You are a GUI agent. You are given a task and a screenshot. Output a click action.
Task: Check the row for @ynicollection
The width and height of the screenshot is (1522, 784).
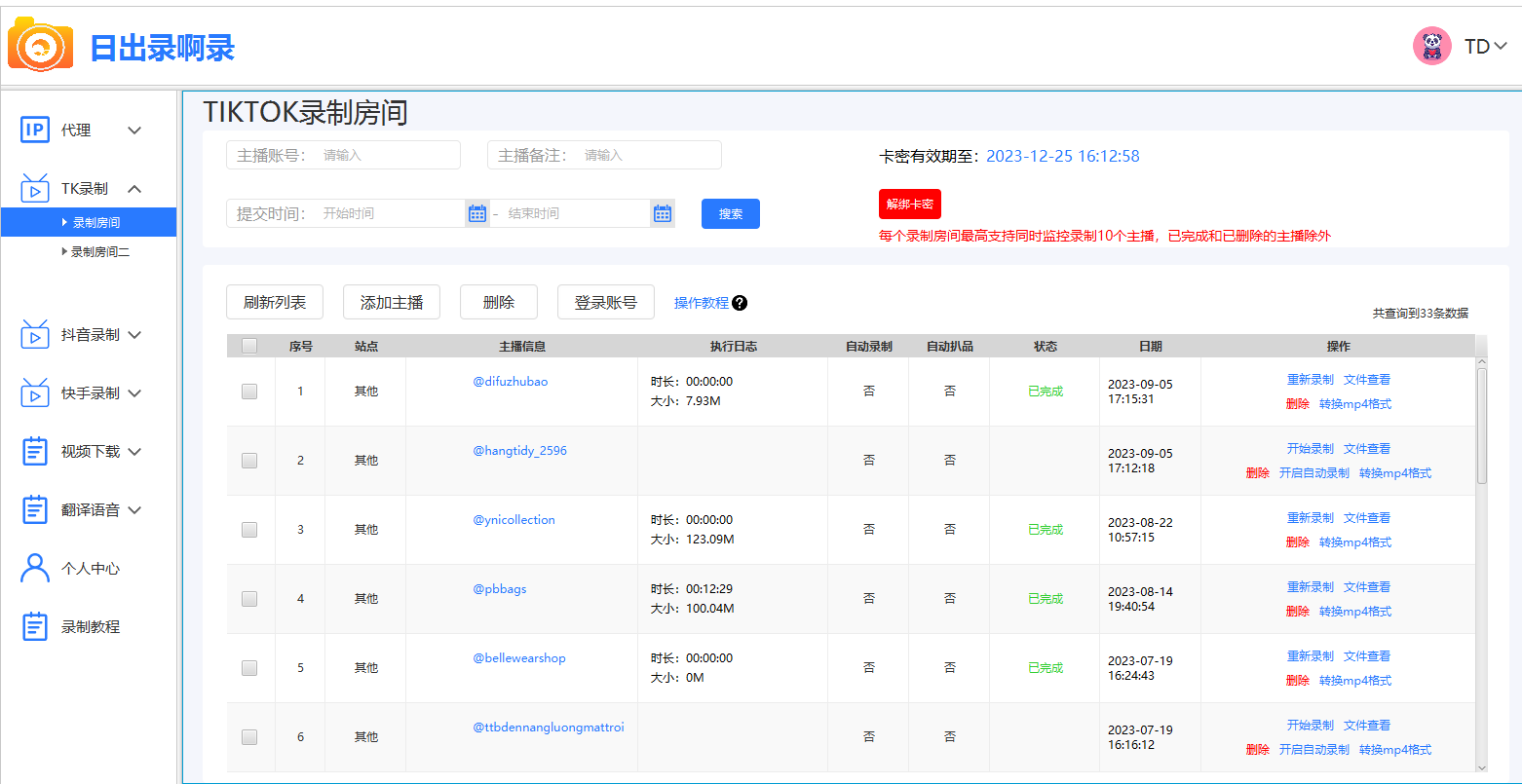[249, 530]
